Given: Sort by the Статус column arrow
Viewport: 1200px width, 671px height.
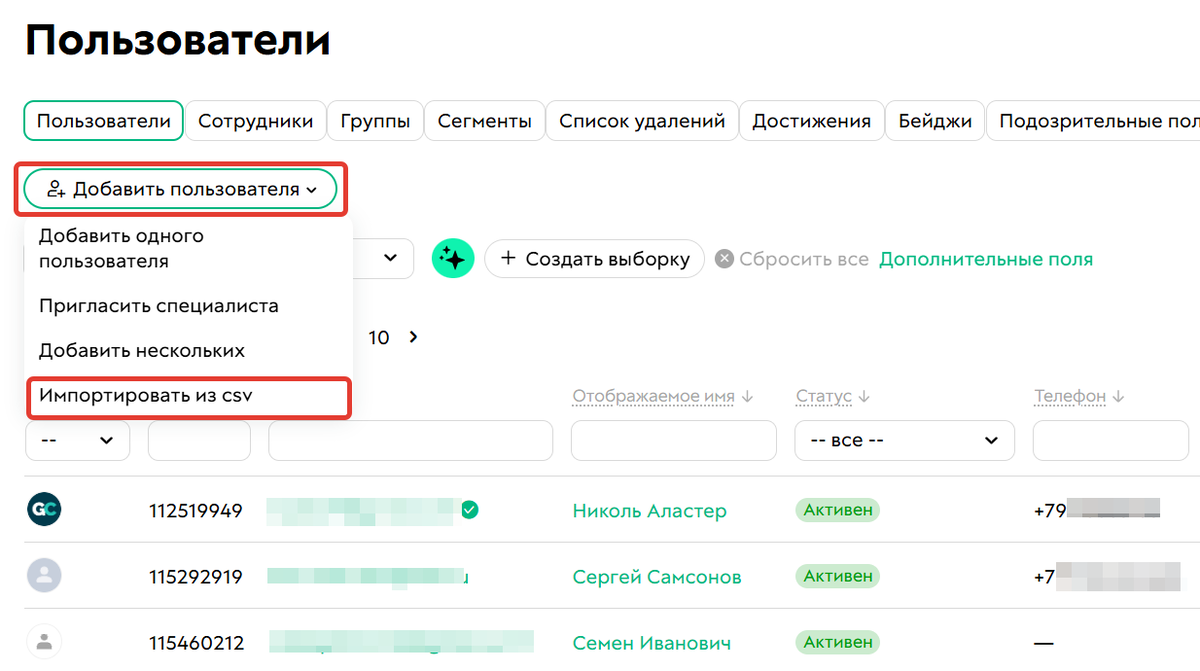Looking at the screenshot, I should coord(864,397).
